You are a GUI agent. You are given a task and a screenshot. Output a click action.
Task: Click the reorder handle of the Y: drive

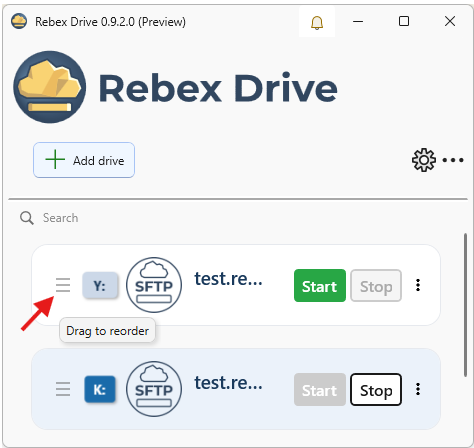click(x=63, y=285)
